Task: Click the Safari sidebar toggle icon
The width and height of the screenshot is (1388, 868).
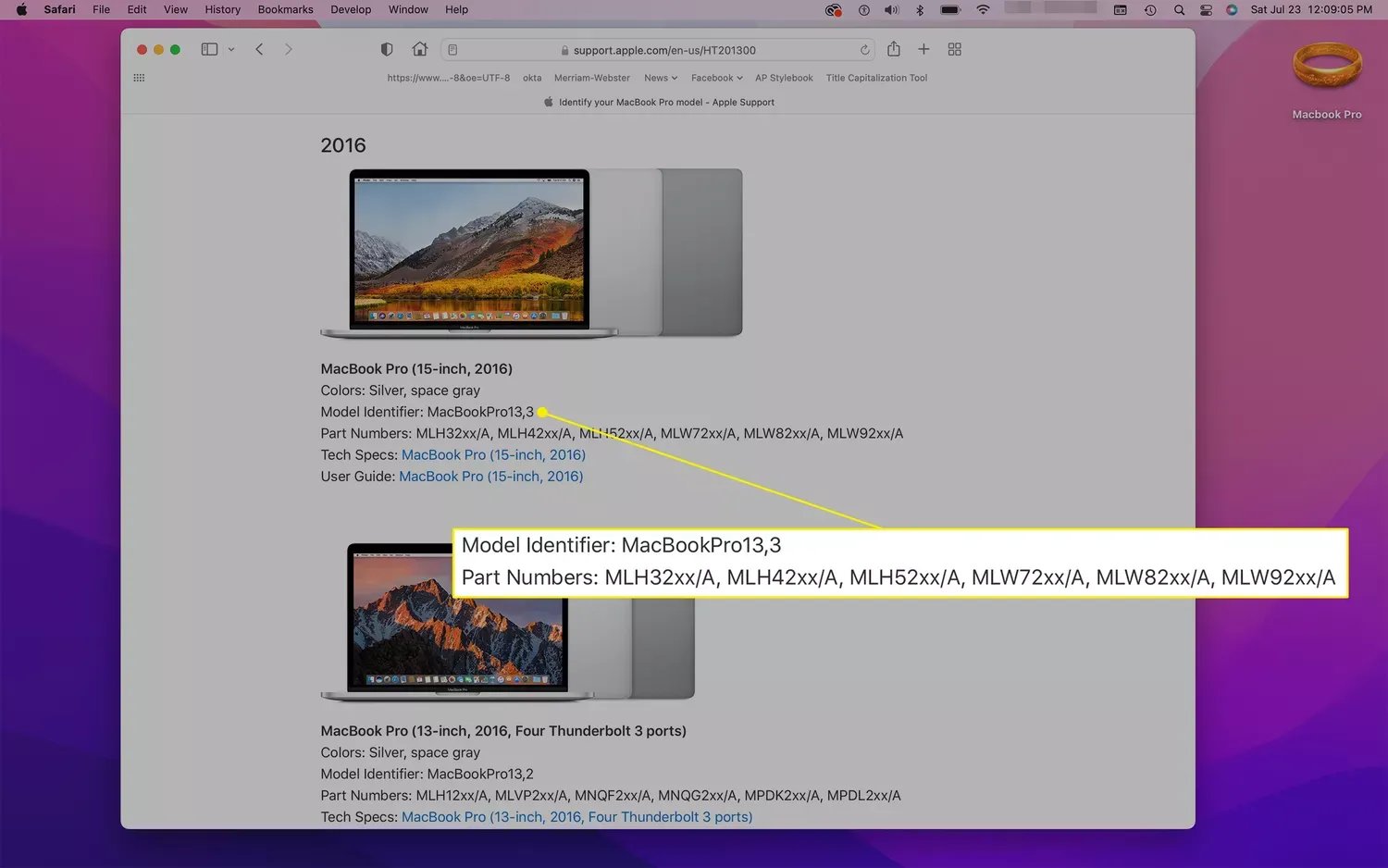Action: click(x=209, y=49)
